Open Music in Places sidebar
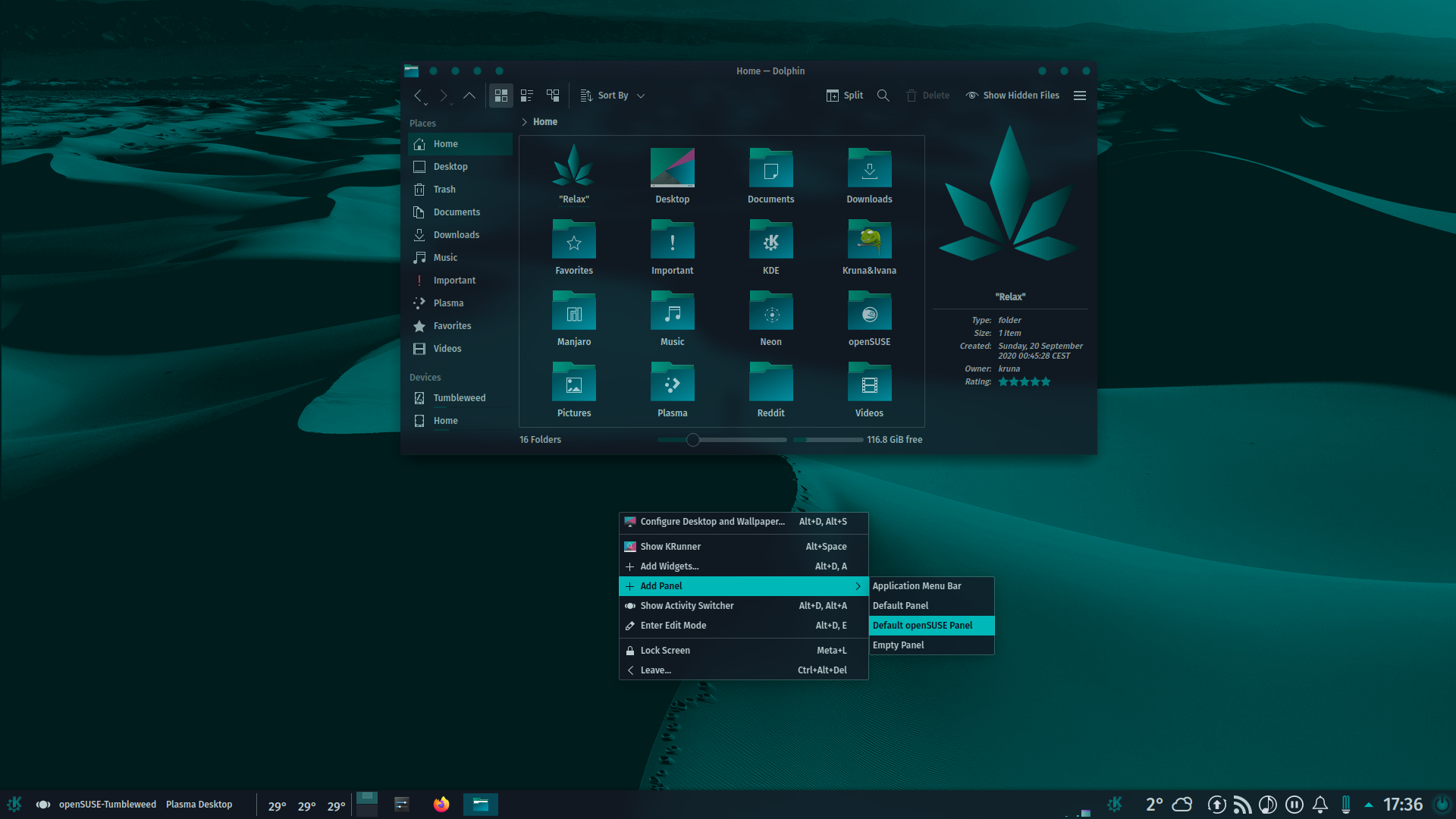The image size is (1456, 819). pos(460,258)
